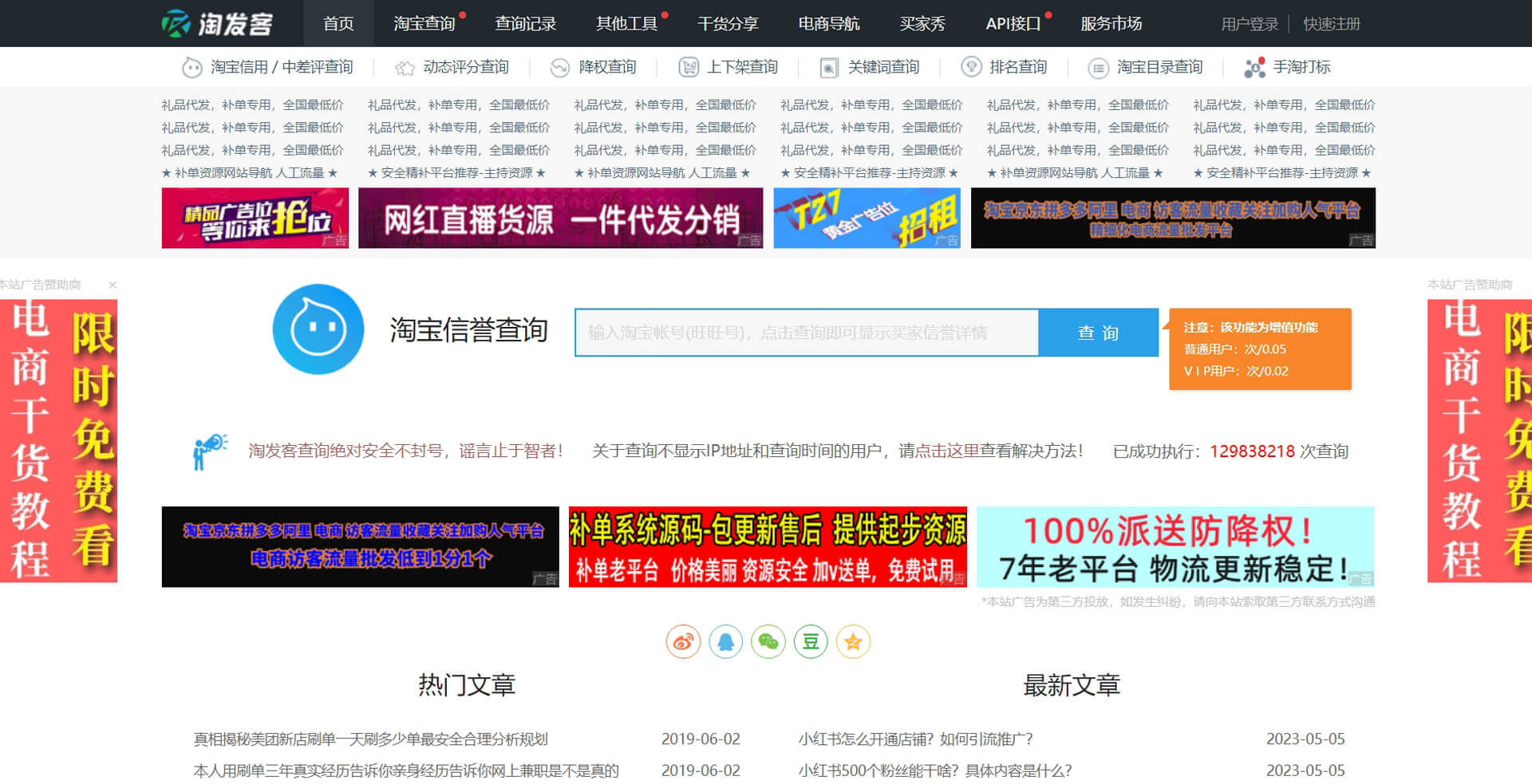The width and height of the screenshot is (1532, 784).
Task: Open article 小红书怎么开通店铺
Action: coord(915,739)
